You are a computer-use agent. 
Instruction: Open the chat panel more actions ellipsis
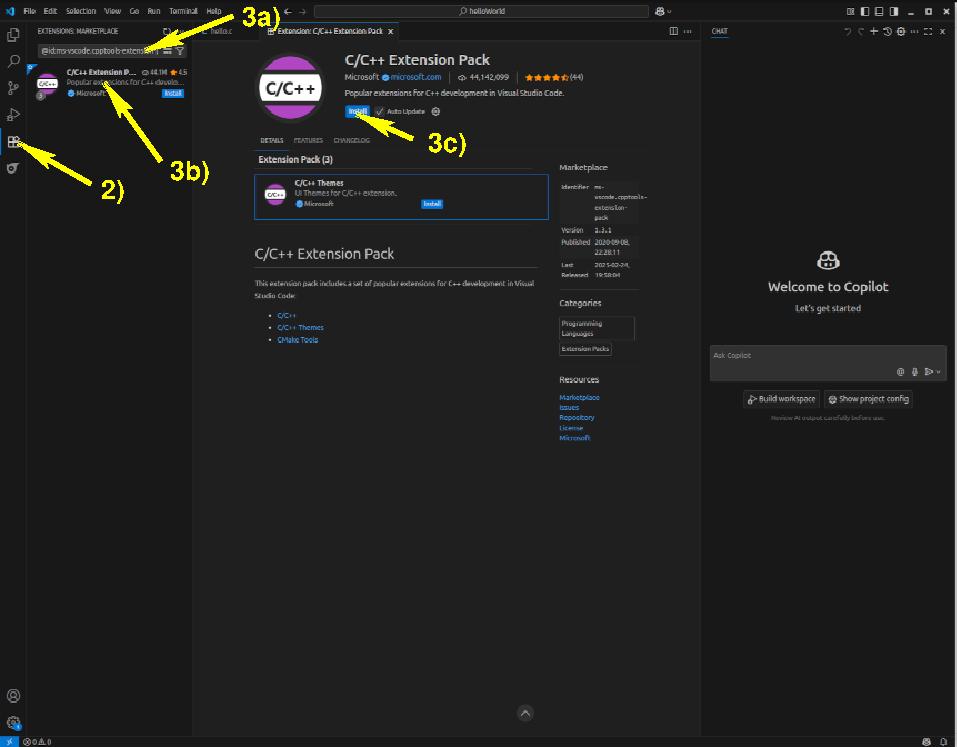[914, 31]
